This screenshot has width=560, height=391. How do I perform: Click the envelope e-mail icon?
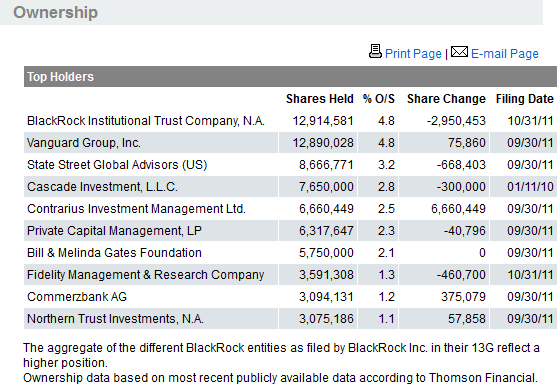click(x=459, y=52)
